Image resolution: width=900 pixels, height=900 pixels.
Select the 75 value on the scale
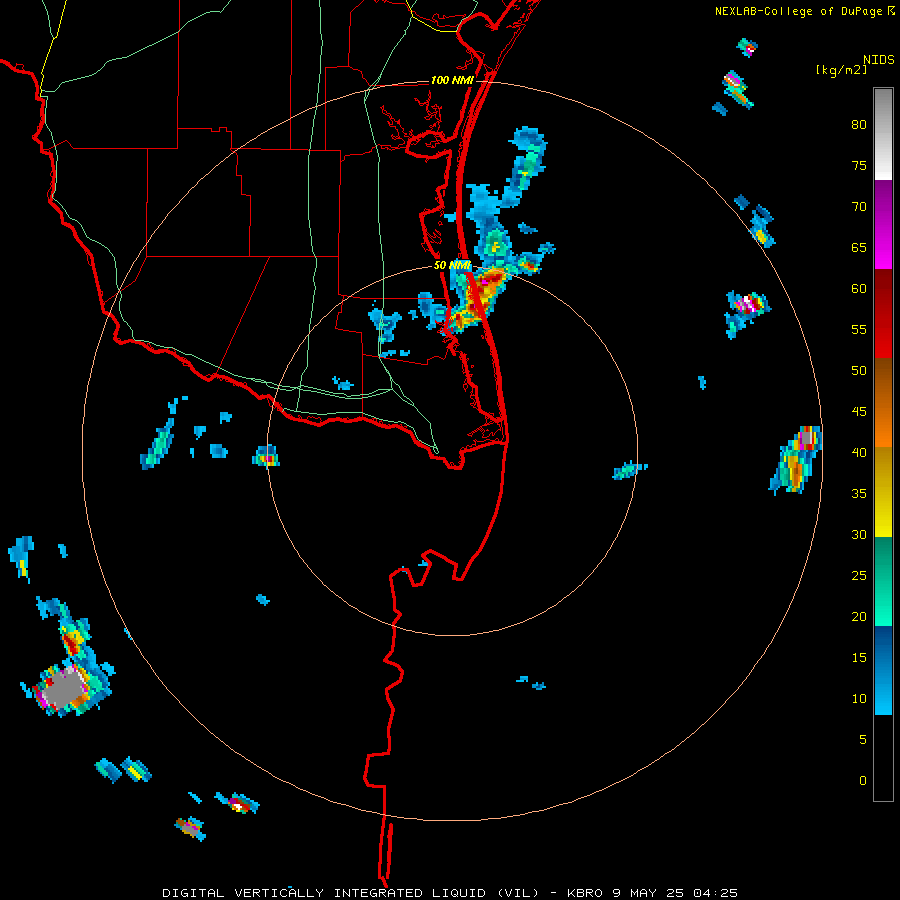tap(859, 165)
